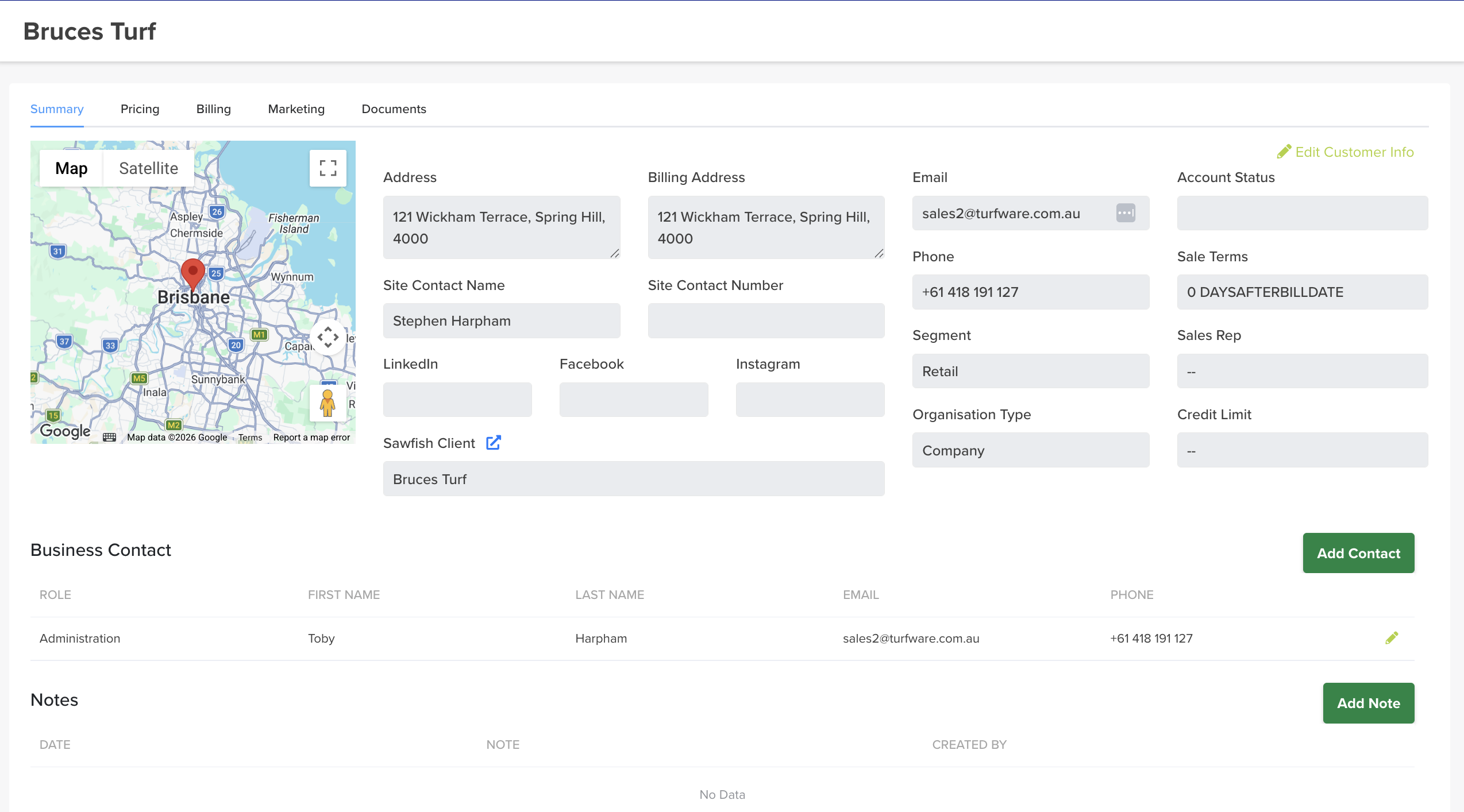This screenshot has height=812, width=1464.
Task: Click the Phone input field
Action: 1031,292
